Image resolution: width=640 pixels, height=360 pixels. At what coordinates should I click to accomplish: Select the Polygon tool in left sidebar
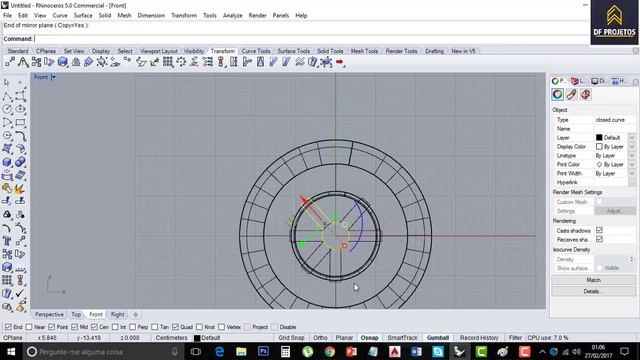point(7,136)
